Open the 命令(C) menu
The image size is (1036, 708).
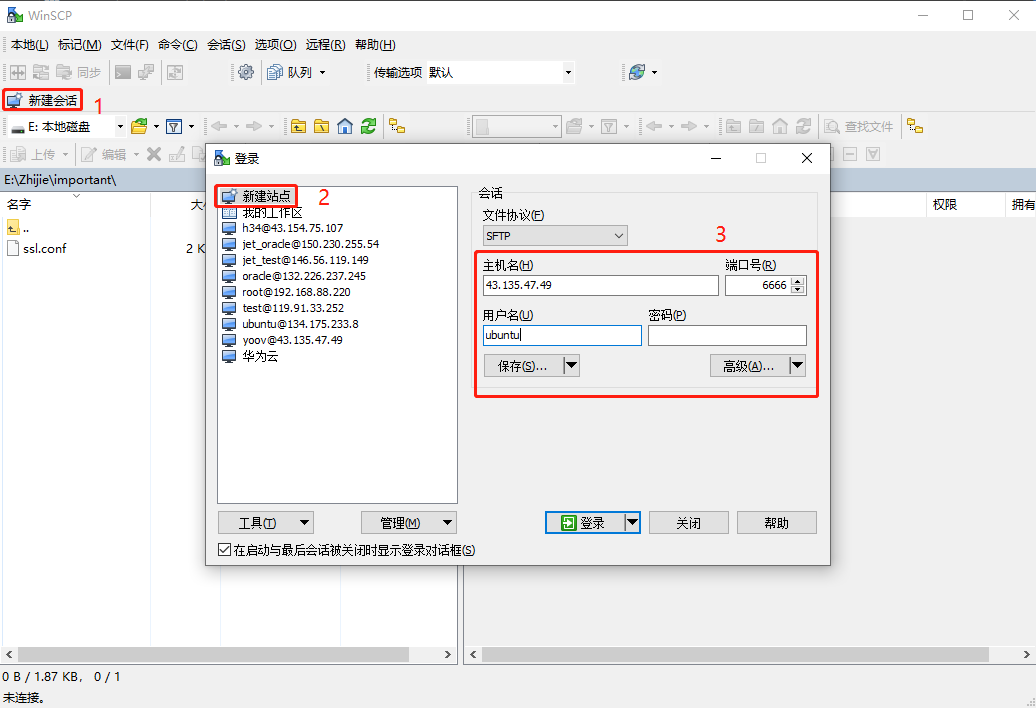178,45
